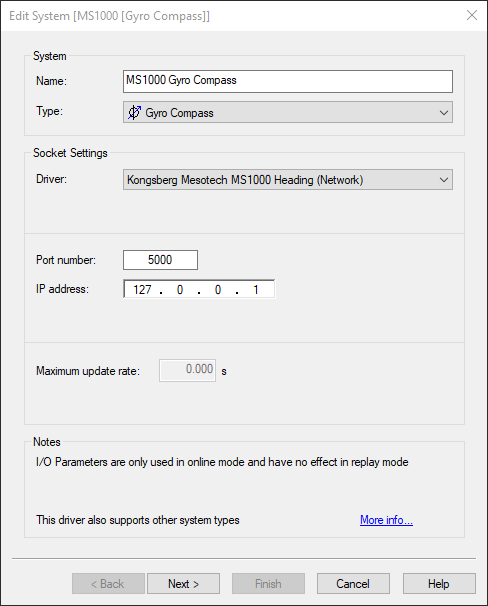Click the greyed-out Finish button

[268, 584]
